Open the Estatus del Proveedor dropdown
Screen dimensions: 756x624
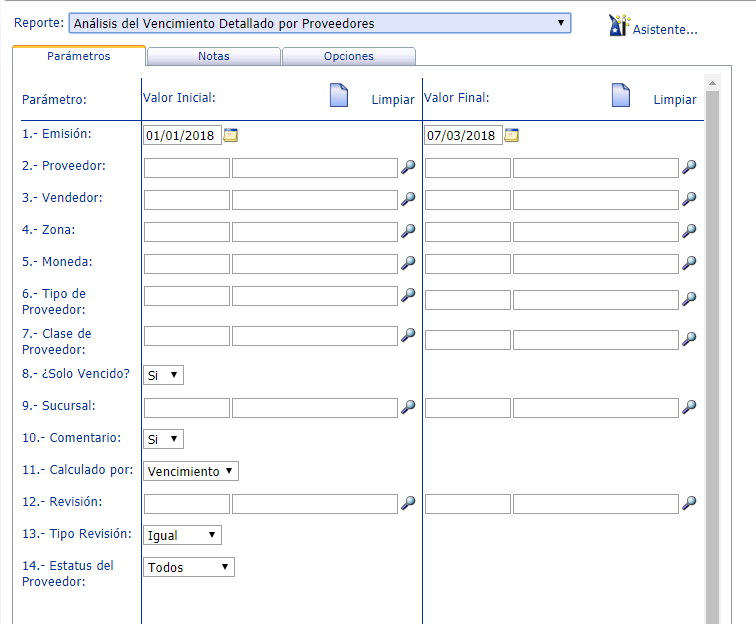[189, 567]
